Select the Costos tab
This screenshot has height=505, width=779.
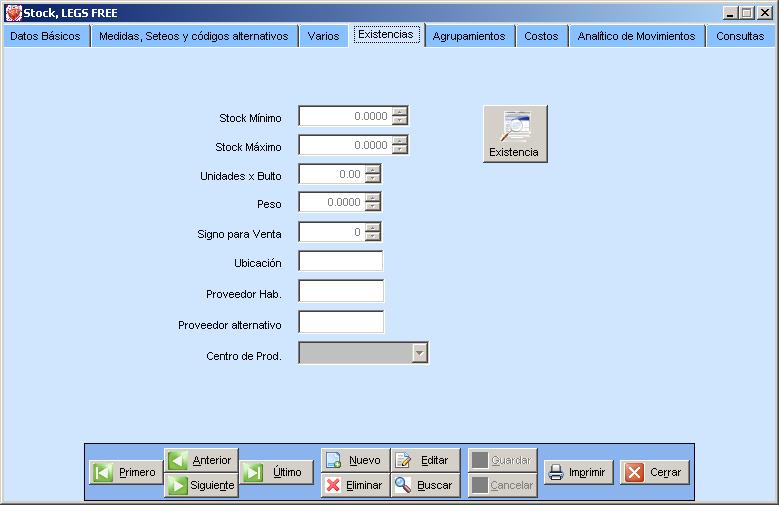[x=541, y=36]
